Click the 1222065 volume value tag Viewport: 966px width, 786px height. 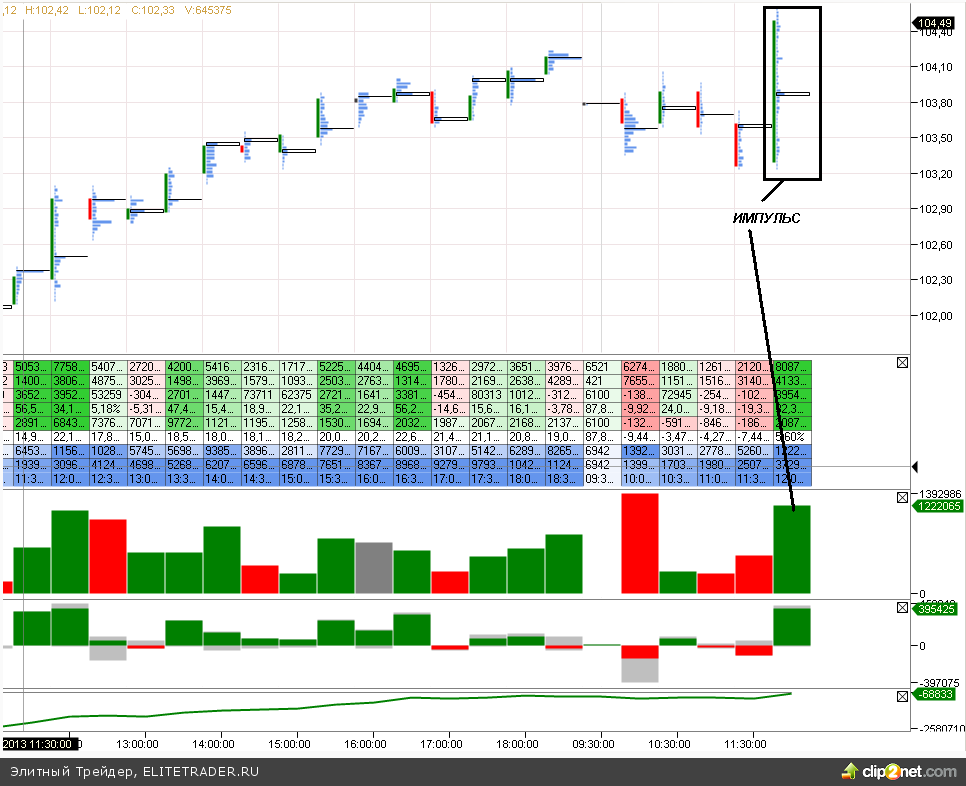(937, 507)
